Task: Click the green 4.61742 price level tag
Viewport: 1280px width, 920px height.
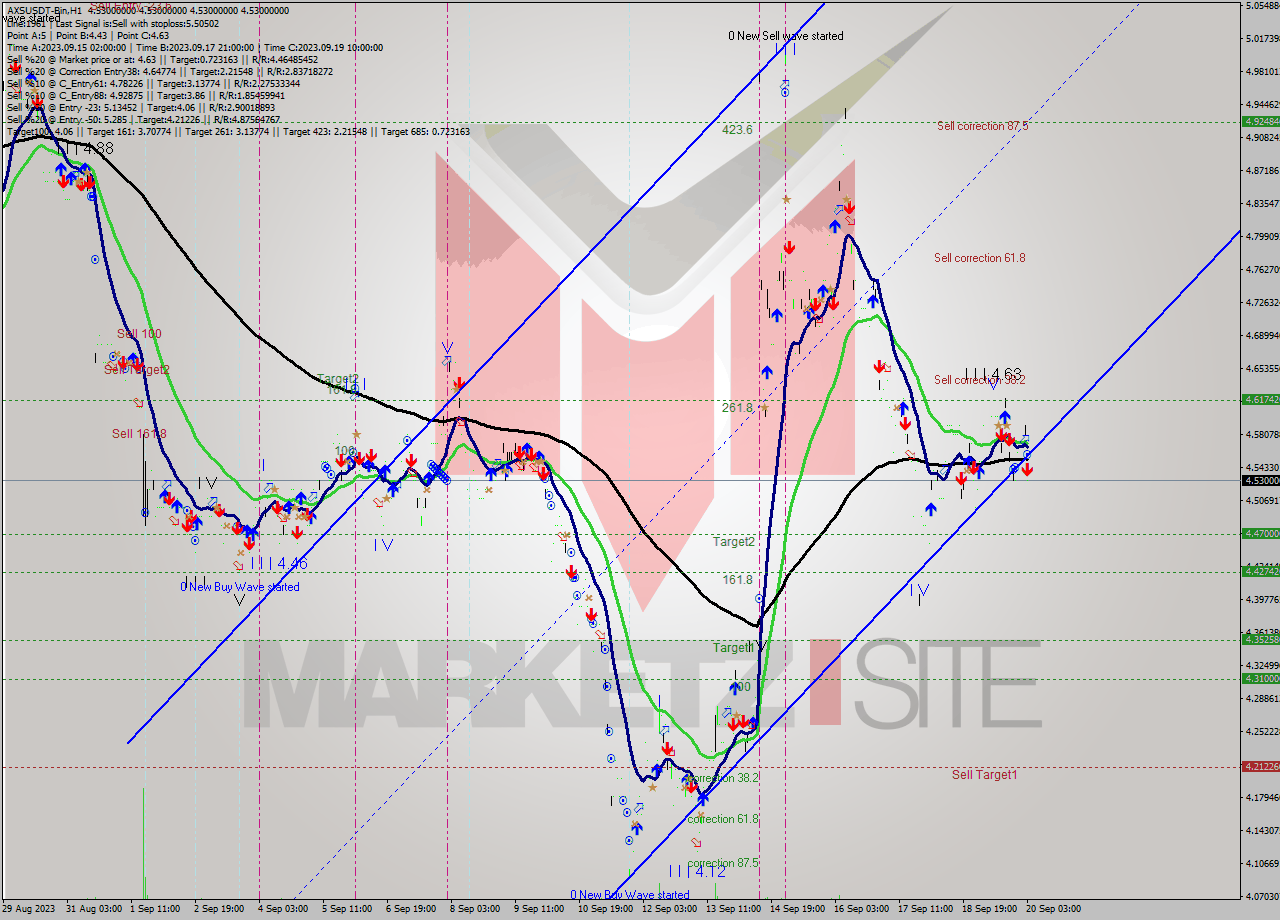Action: [x=1260, y=399]
